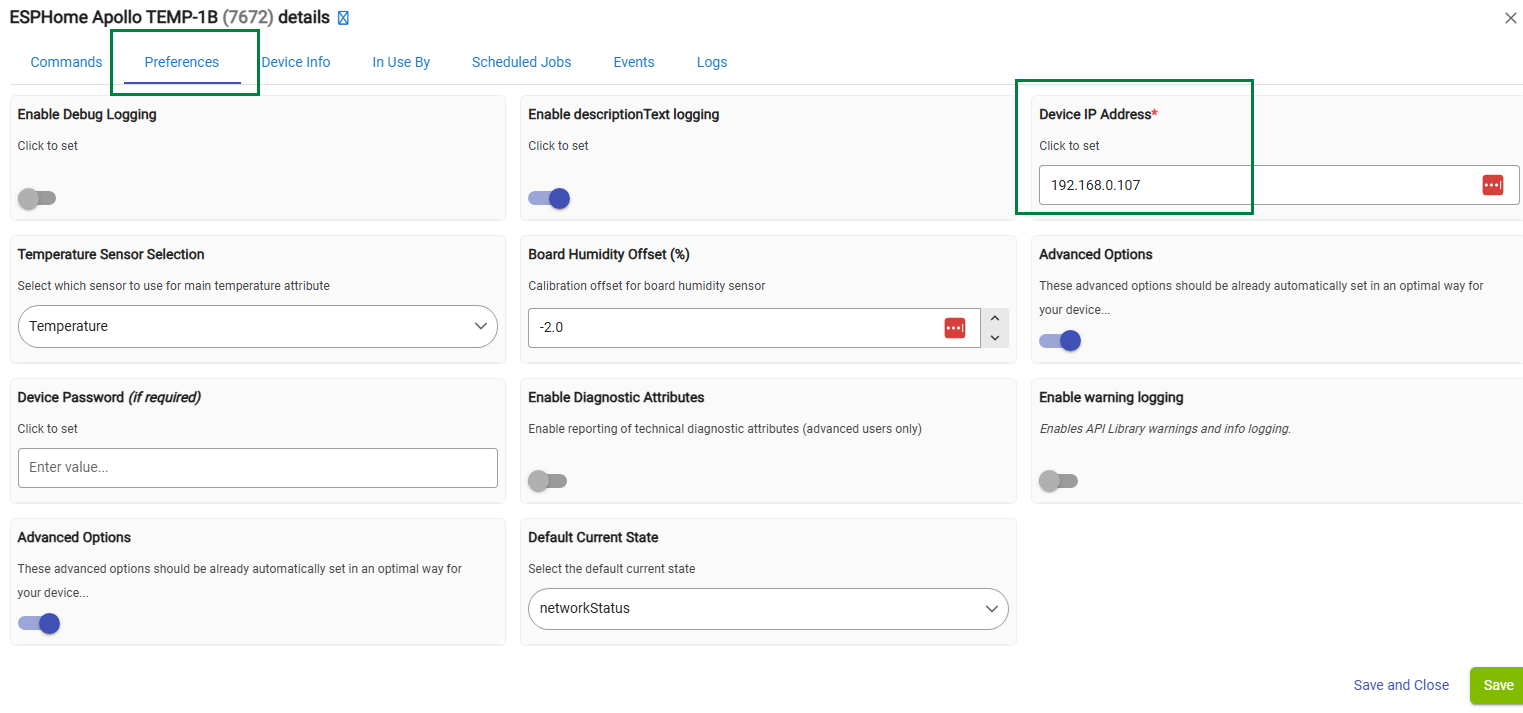The height and width of the screenshot is (713, 1523).
Task: Click the Device IP Address text field
Action: [1250, 185]
